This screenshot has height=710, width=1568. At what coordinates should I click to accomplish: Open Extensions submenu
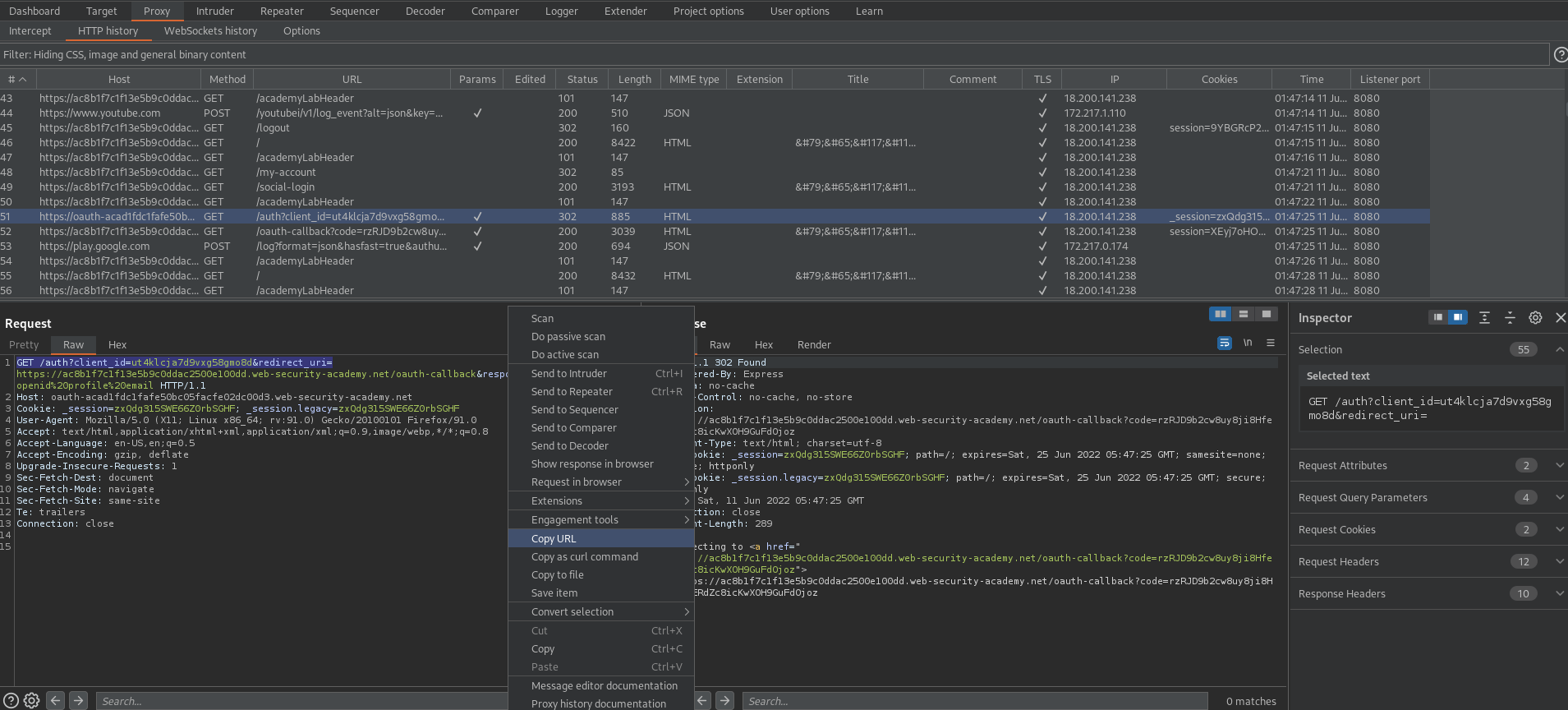click(601, 500)
